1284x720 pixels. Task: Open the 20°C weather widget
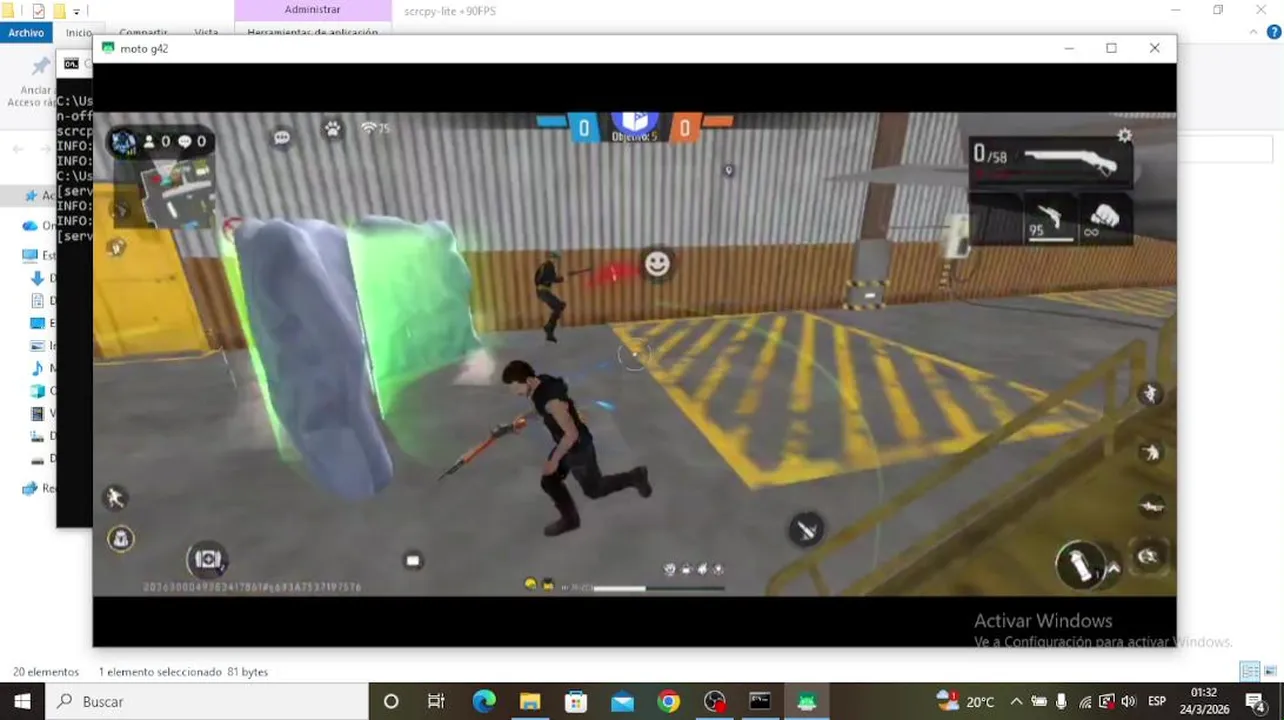coord(966,701)
